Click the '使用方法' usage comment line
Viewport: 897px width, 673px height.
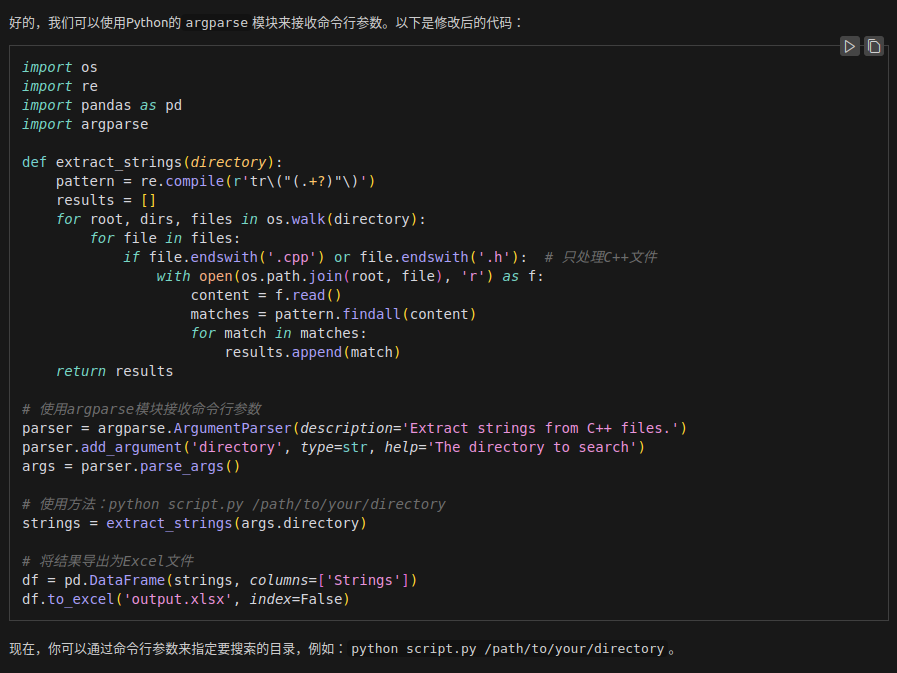[233, 504]
